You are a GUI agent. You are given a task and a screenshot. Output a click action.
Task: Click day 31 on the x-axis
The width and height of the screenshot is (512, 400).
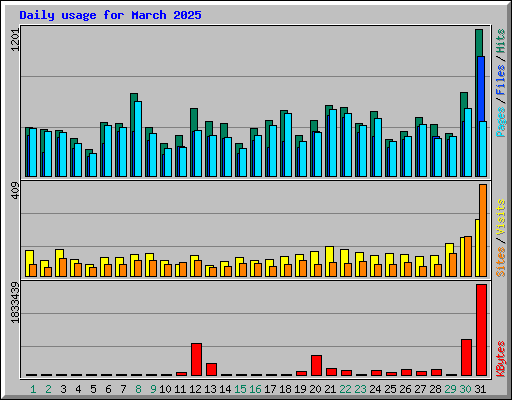(x=480, y=389)
